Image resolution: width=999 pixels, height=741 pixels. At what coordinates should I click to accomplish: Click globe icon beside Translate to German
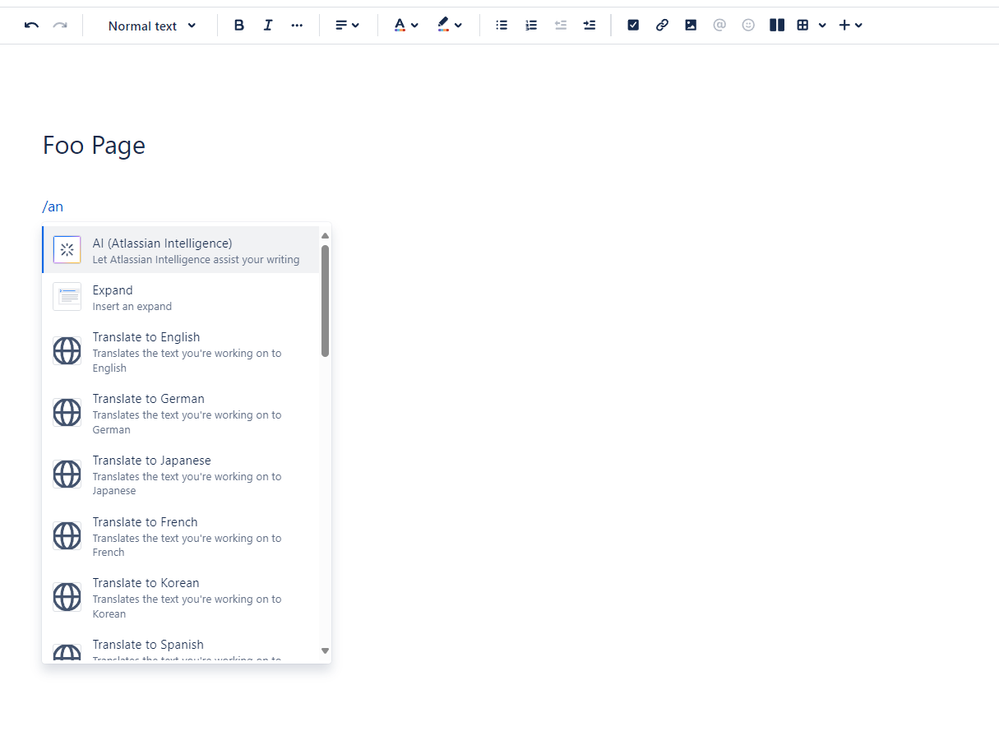point(67,413)
